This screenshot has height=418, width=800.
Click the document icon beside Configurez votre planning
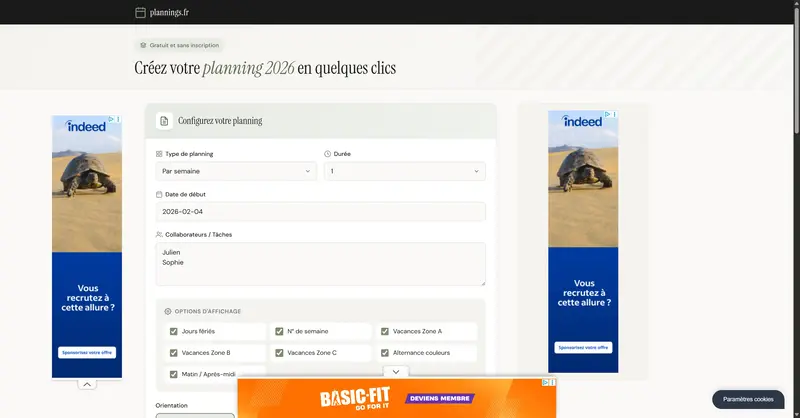pos(164,121)
